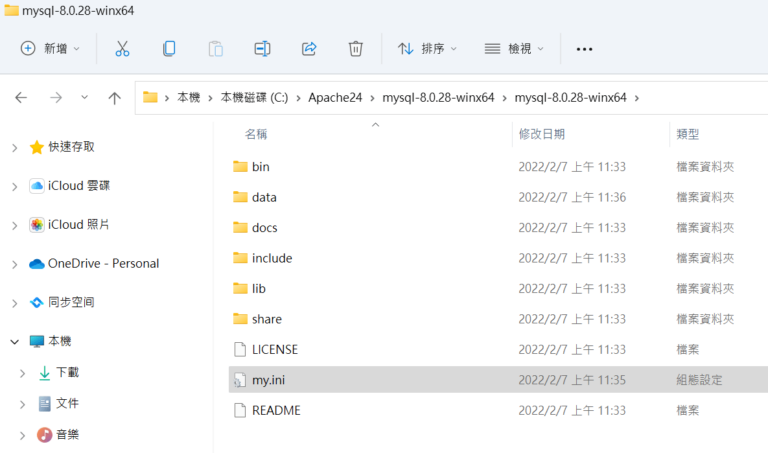
Task: Click the Rename icon in toolbar
Action: (x=262, y=48)
